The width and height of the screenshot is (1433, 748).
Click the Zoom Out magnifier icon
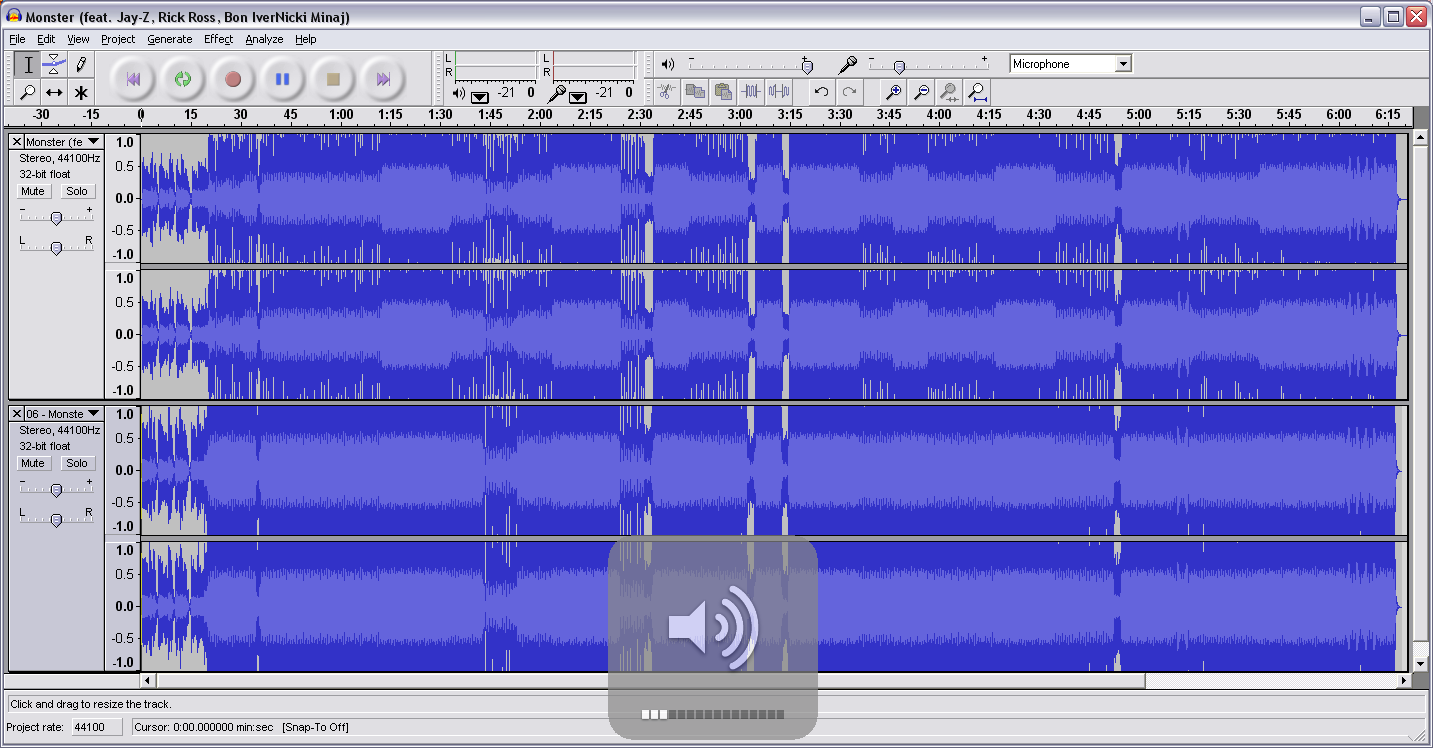click(x=922, y=92)
